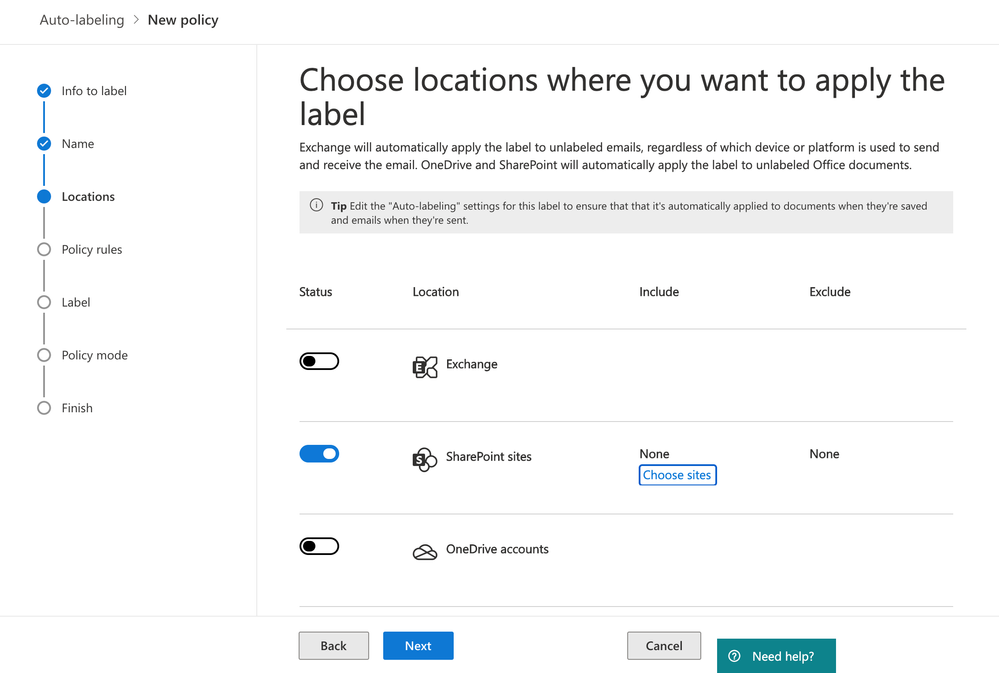Enable the Exchange location toggle

click(x=319, y=361)
